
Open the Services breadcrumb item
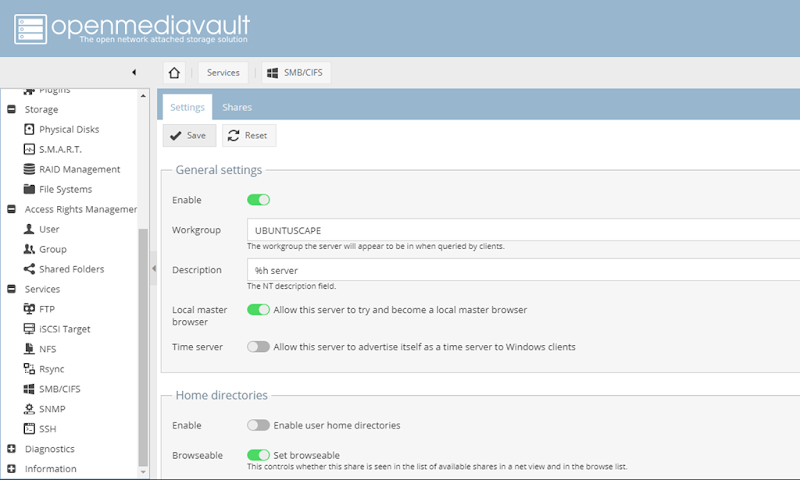(223, 72)
